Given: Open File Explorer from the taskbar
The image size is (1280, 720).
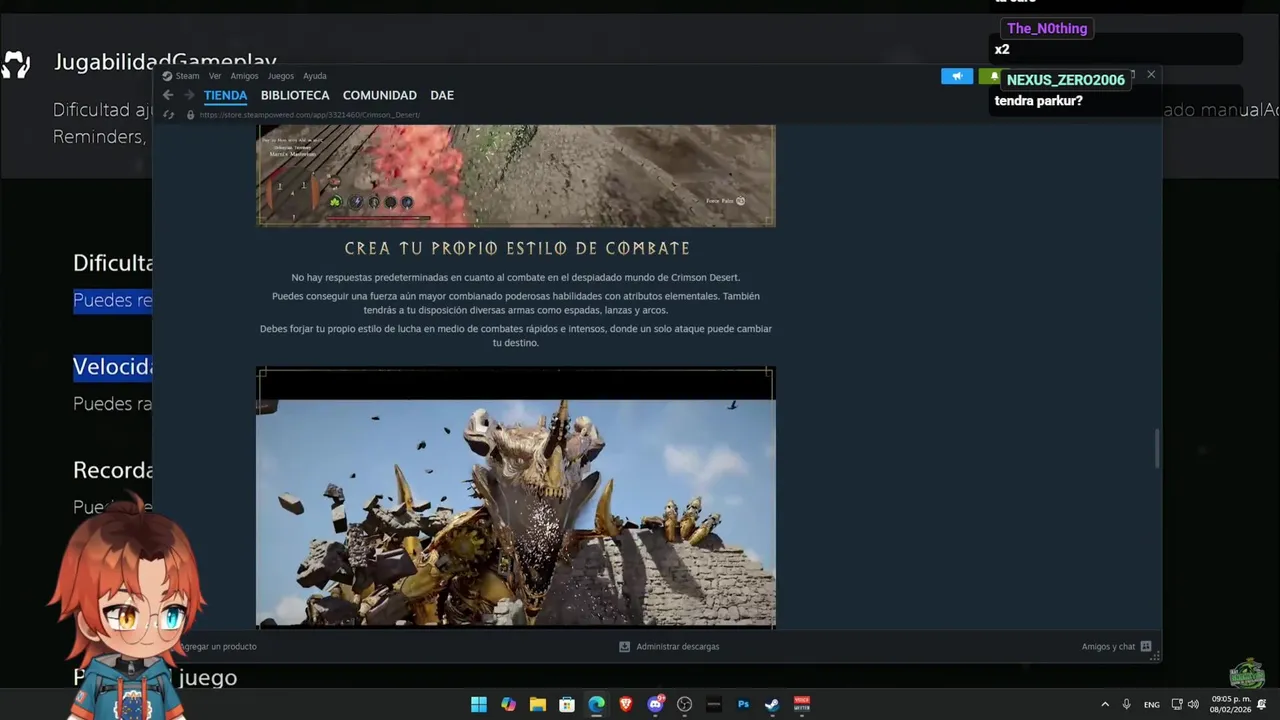Looking at the screenshot, I should 537,704.
